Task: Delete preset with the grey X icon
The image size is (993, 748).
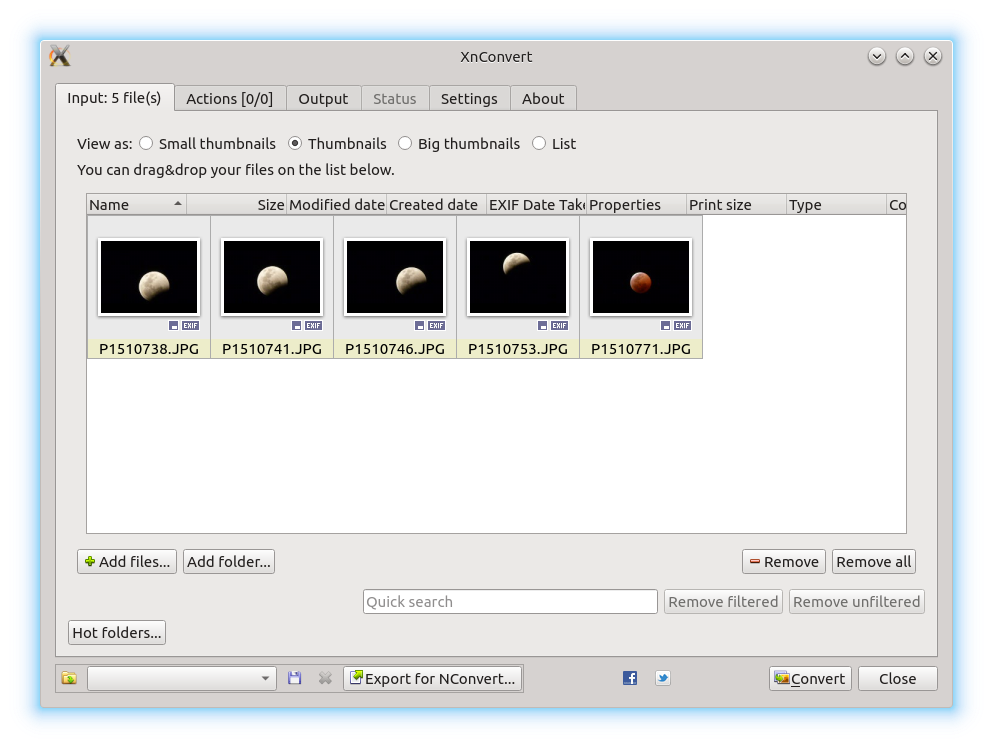Action: (x=325, y=678)
